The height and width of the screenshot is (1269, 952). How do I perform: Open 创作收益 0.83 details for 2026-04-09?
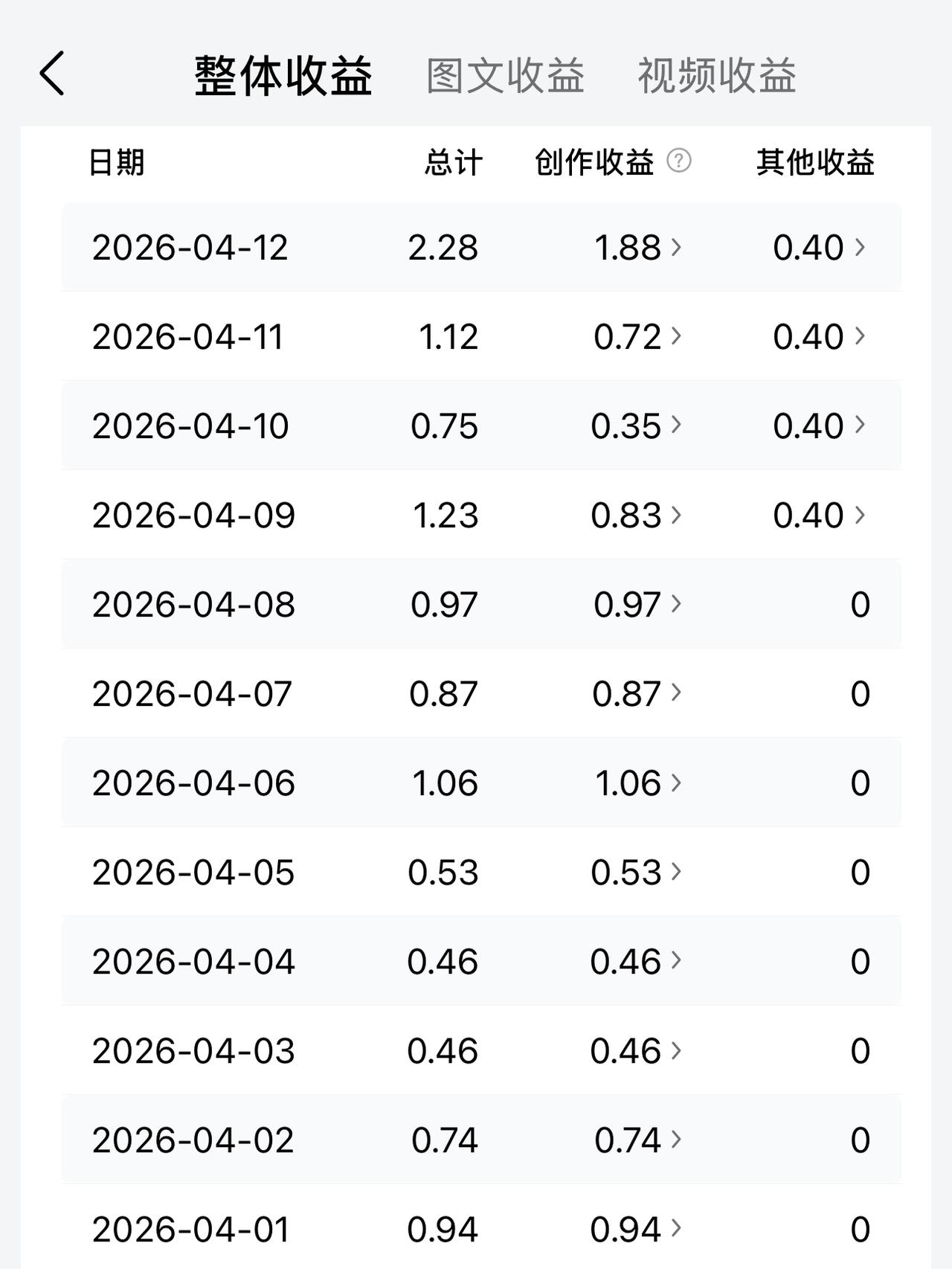click(638, 515)
